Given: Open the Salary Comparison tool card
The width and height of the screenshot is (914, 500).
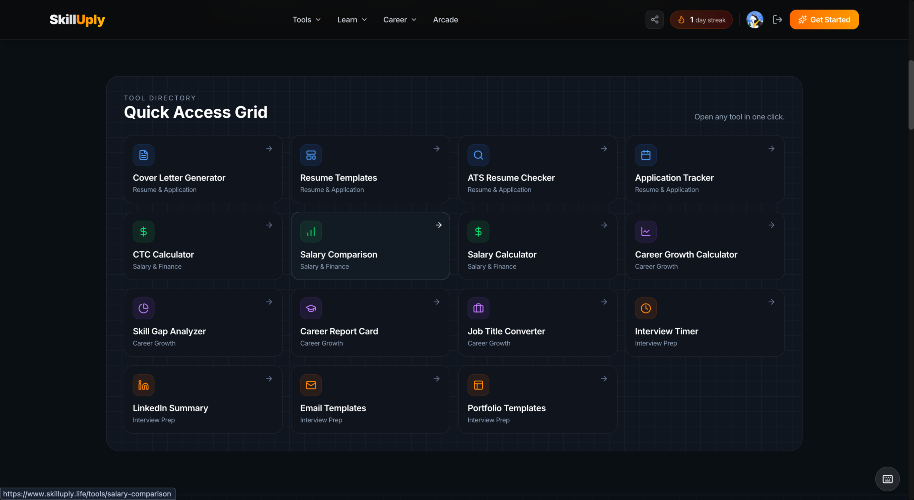Looking at the screenshot, I should pyautogui.click(x=369, y=245).
